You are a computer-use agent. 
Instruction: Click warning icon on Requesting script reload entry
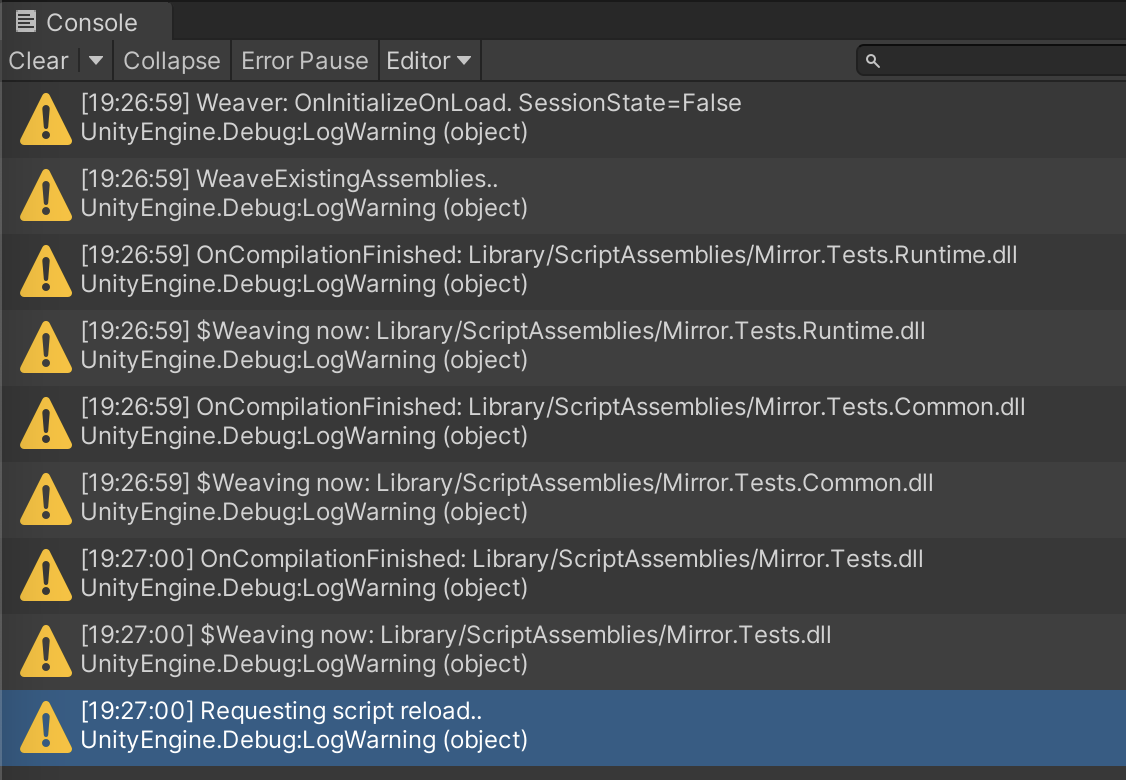(x=44, y=725)
